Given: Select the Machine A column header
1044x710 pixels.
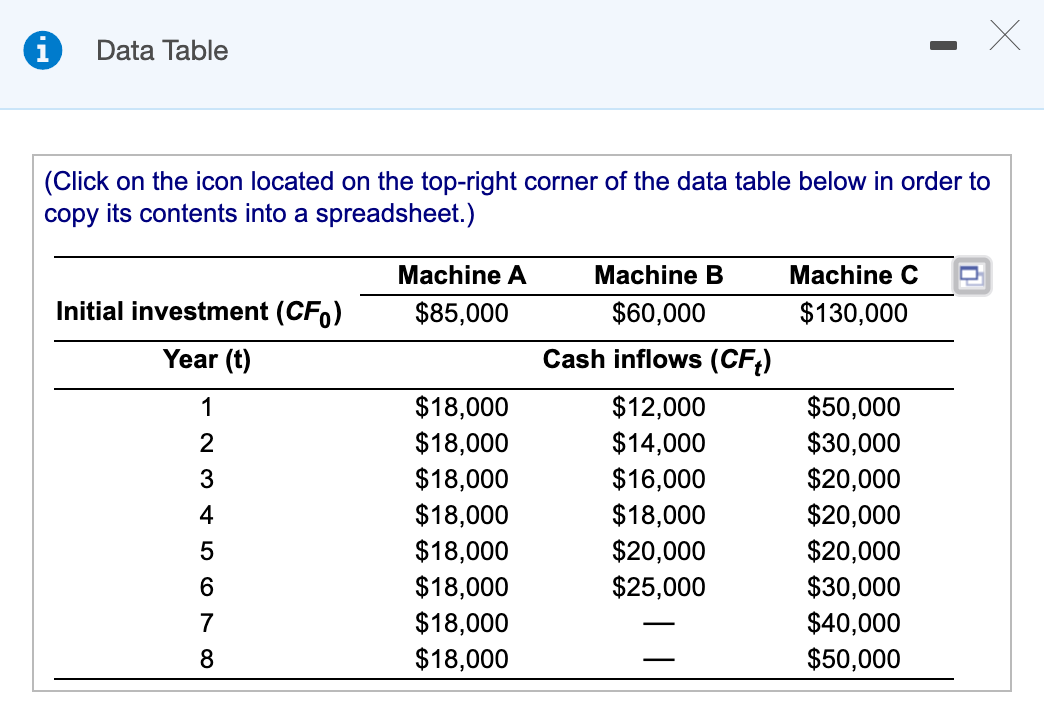Looking at the screenshot, I should (461, 276).
